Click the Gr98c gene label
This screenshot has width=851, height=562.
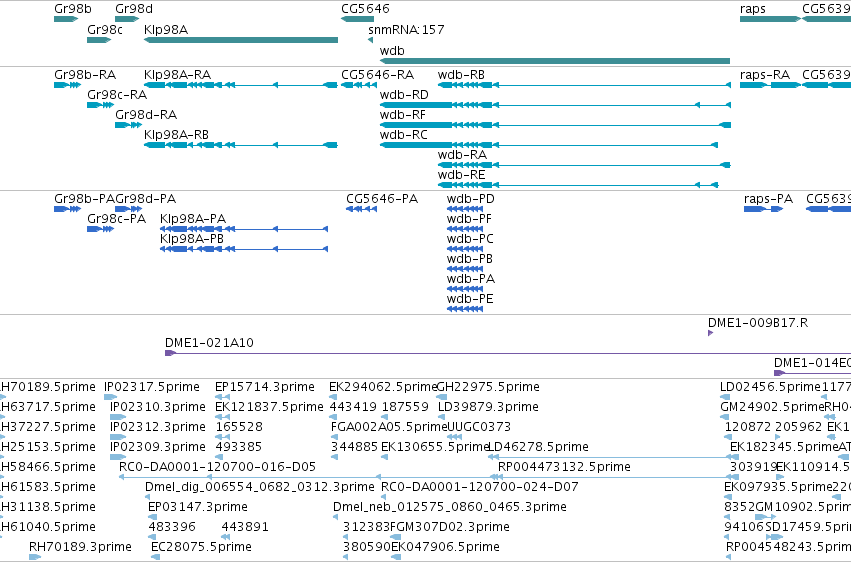(x=105, y=29)
